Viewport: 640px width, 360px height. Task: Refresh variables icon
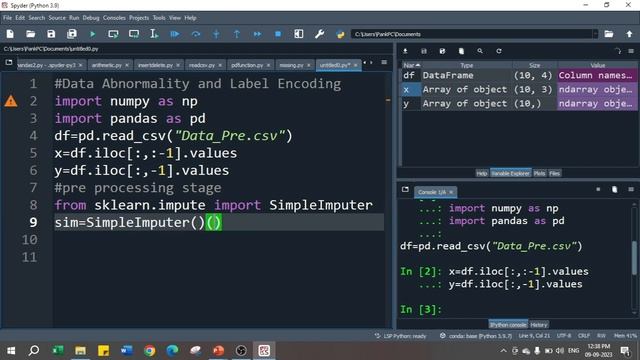(x=499, y=51)
